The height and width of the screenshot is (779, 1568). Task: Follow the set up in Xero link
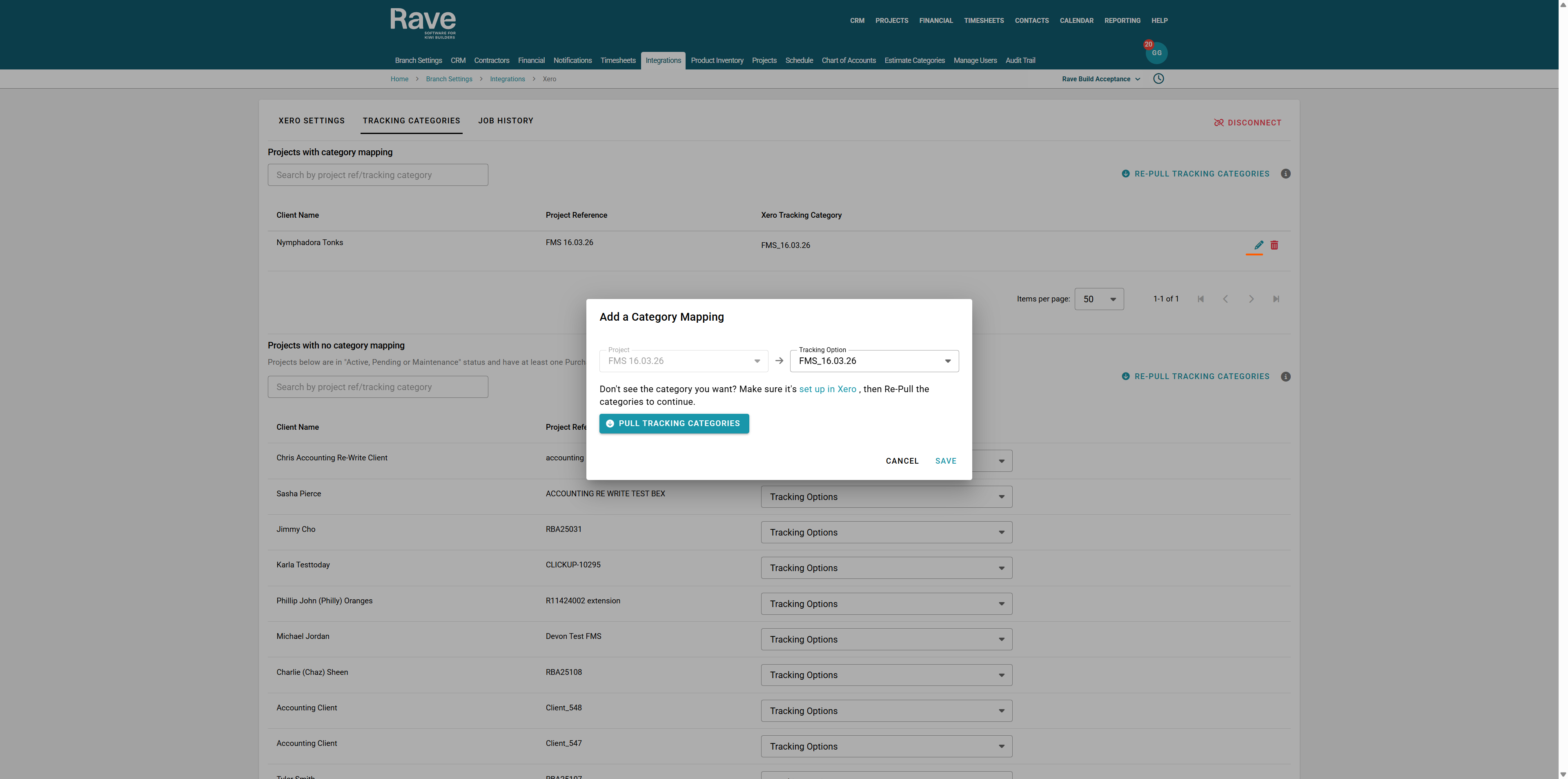[827, 389]
